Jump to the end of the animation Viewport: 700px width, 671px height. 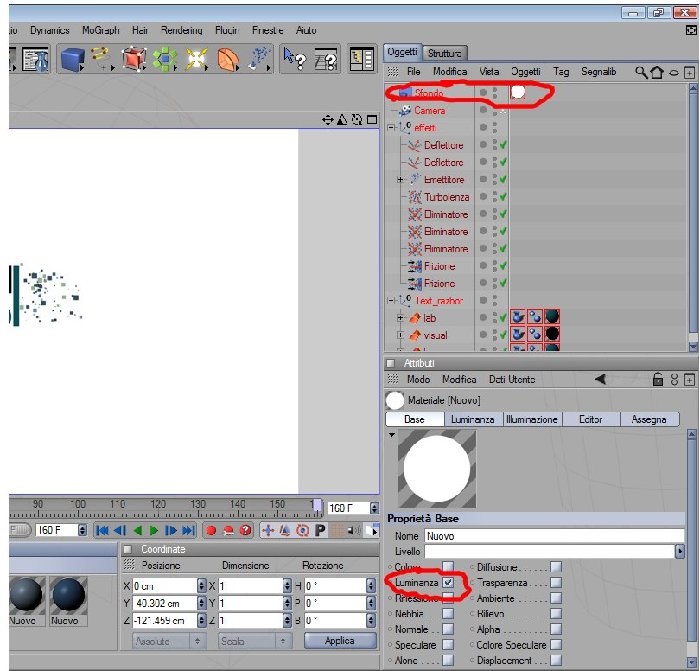pyautogui.click(x=189, y=530)
